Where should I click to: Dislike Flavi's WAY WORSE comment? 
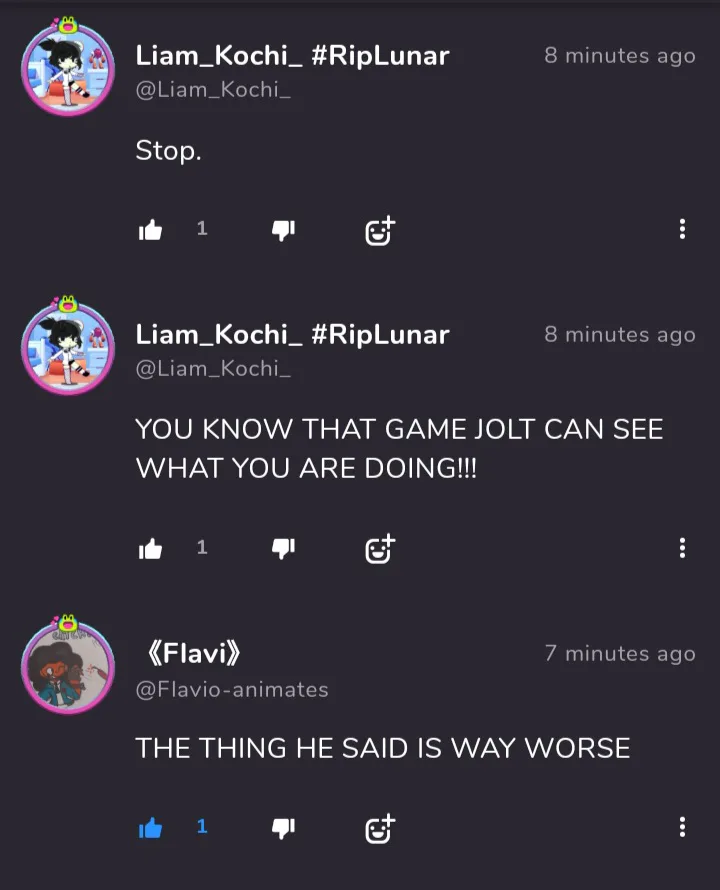(283, 828)
